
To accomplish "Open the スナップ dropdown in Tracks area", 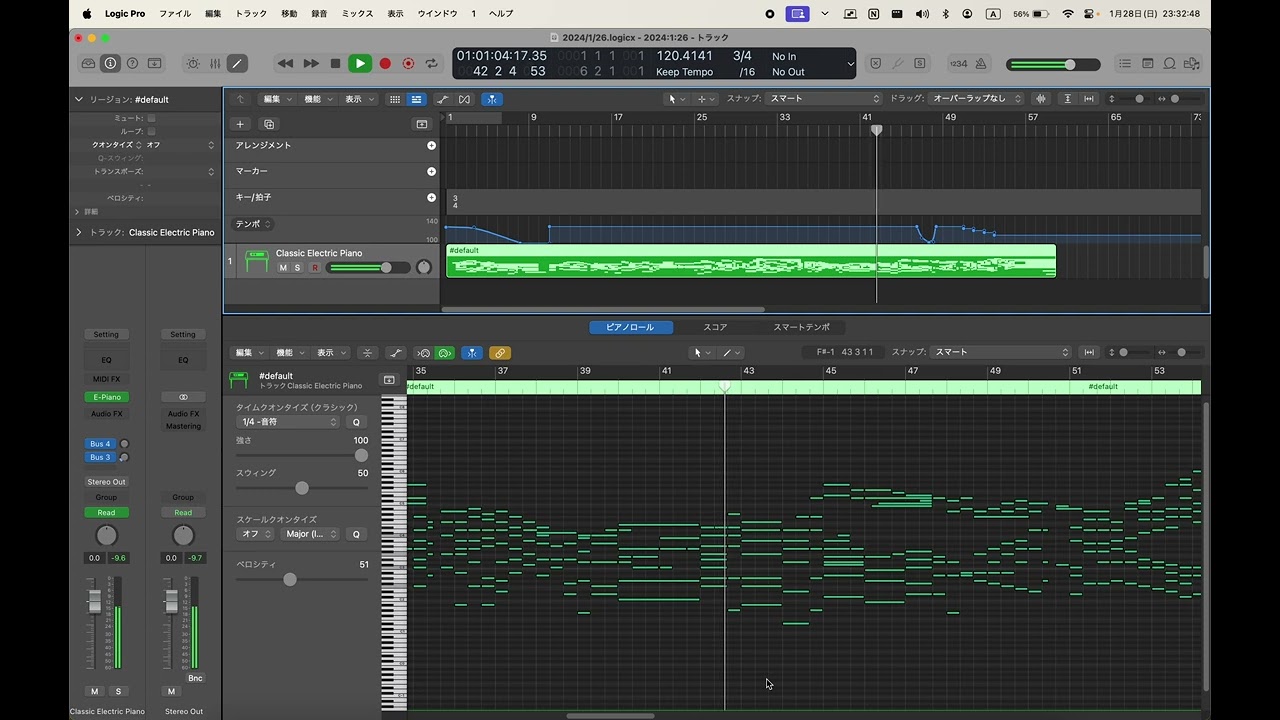I will pos(824,99).
